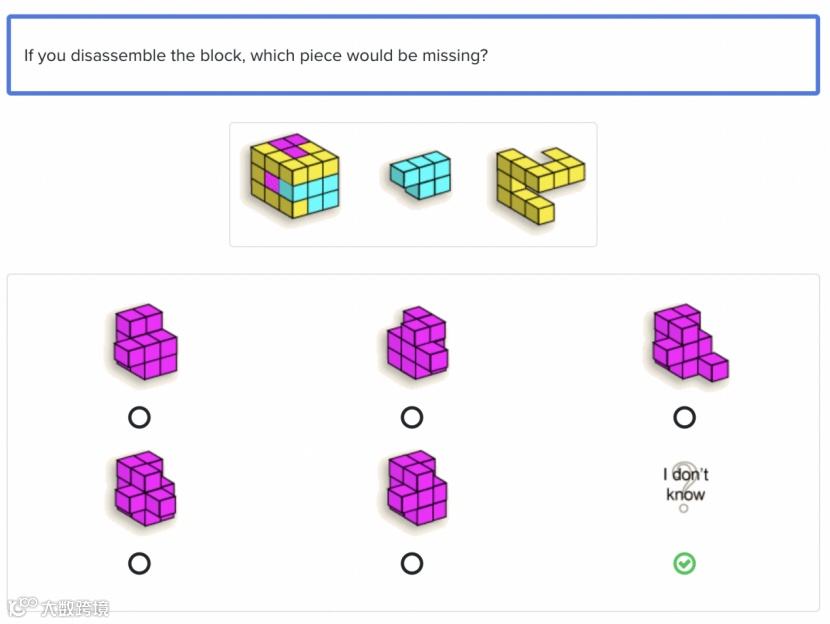Click the gray question mark icon
The image size is (830, 624).
point(685,487)
